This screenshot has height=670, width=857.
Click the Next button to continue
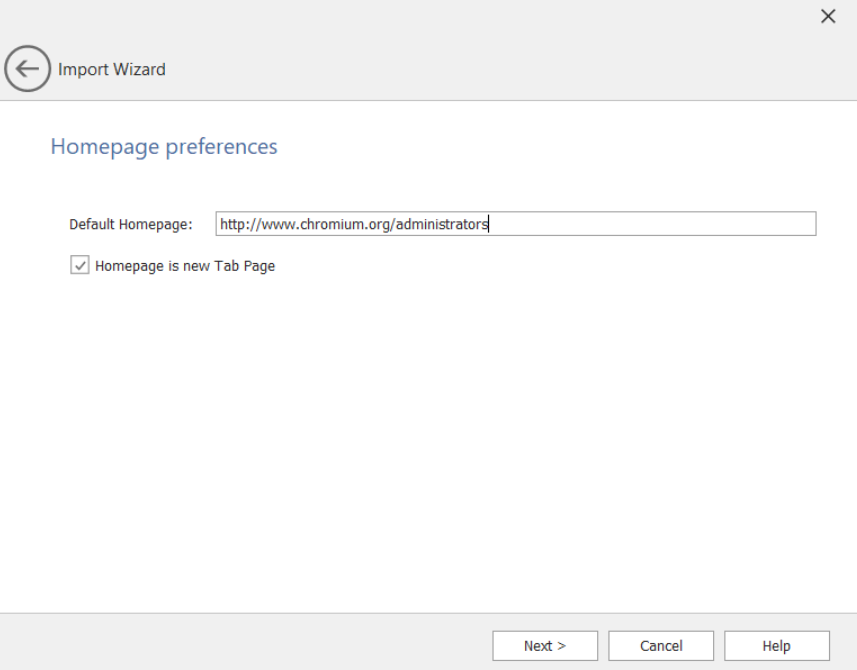(545, 645)
